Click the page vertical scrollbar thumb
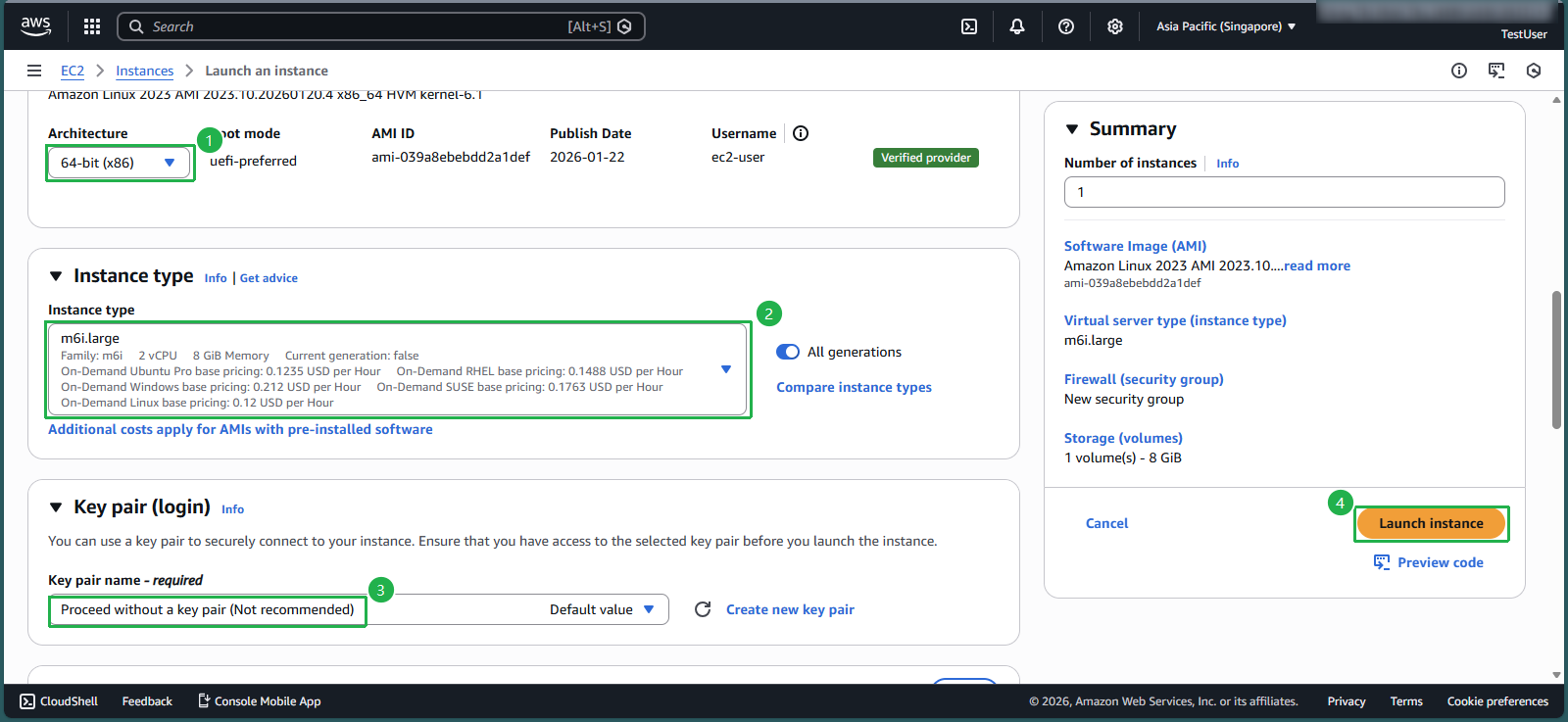Screen dimensions: 1568x722 (x=1556, y=360)
